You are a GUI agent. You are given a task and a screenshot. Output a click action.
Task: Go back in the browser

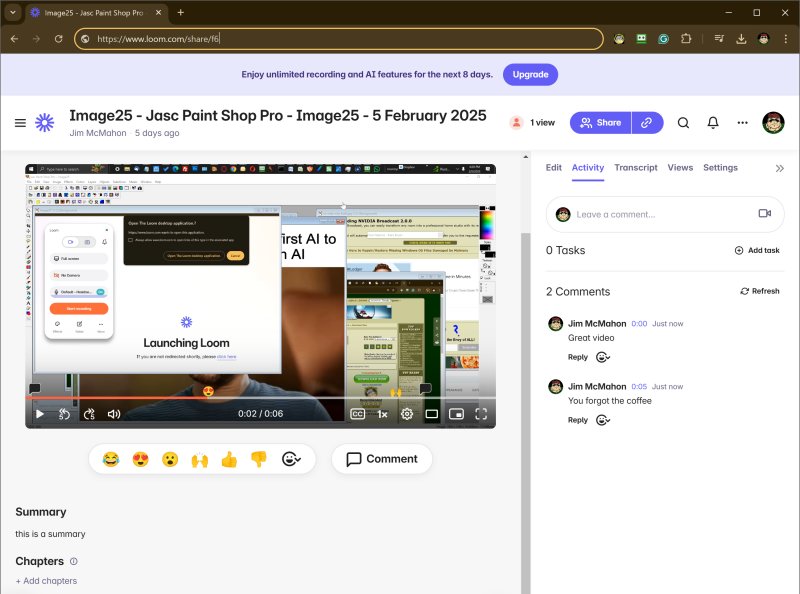click(14, 39)
